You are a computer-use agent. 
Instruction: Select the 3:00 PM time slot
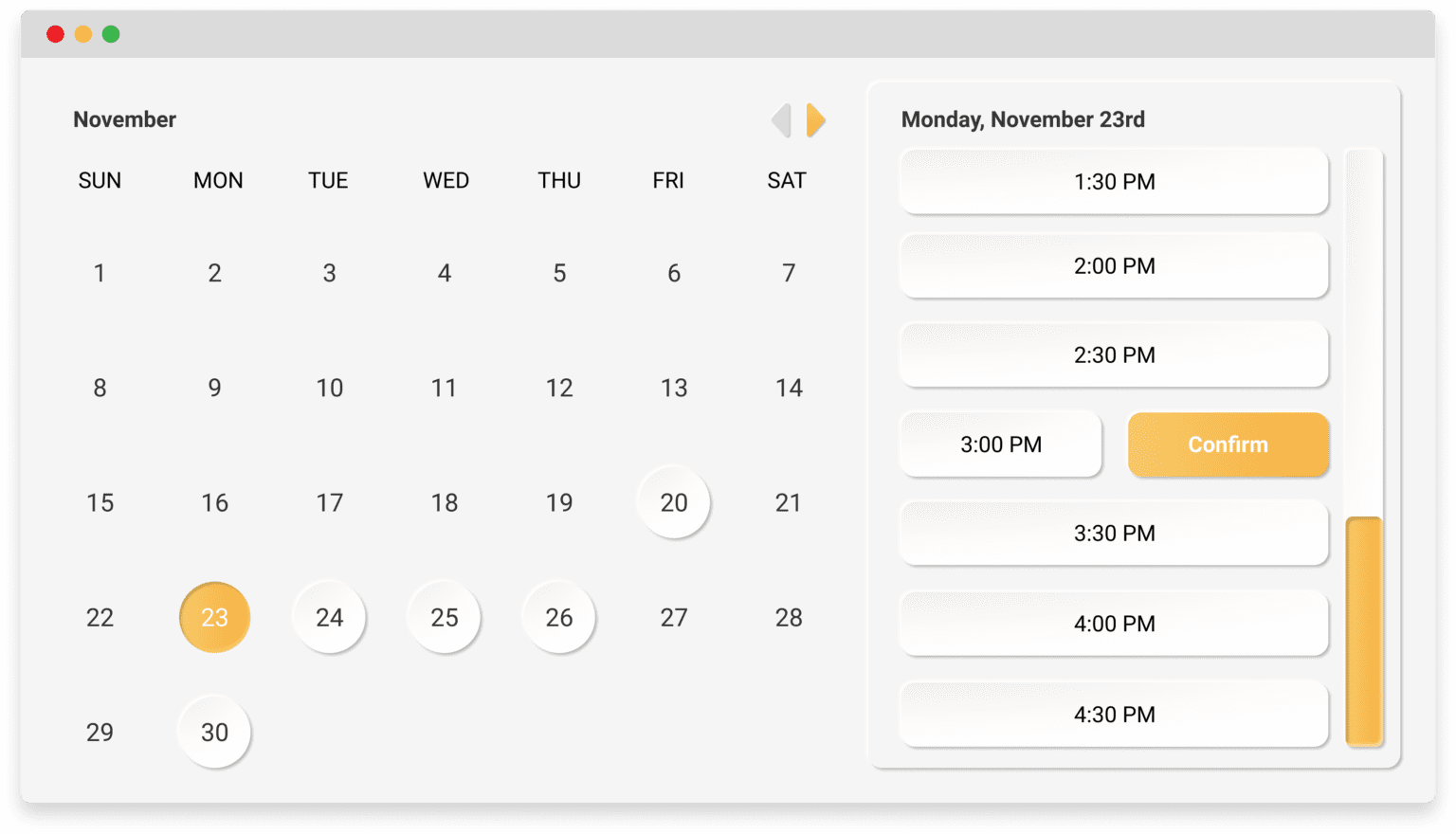click(x=1000, y=444)
